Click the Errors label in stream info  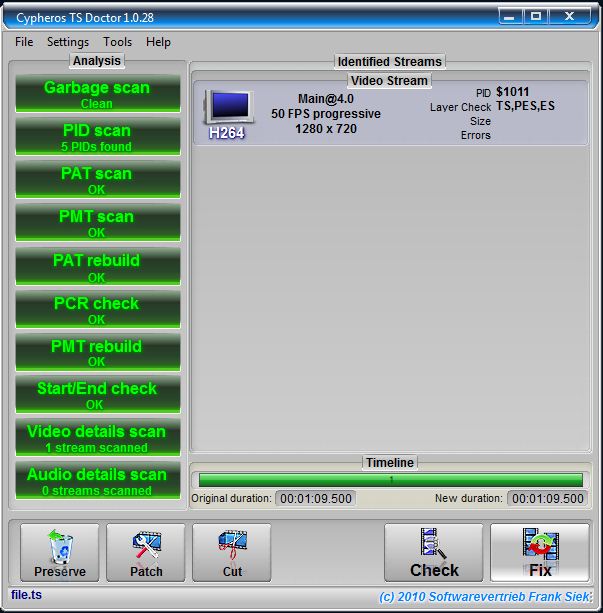[x=476, y=135]
